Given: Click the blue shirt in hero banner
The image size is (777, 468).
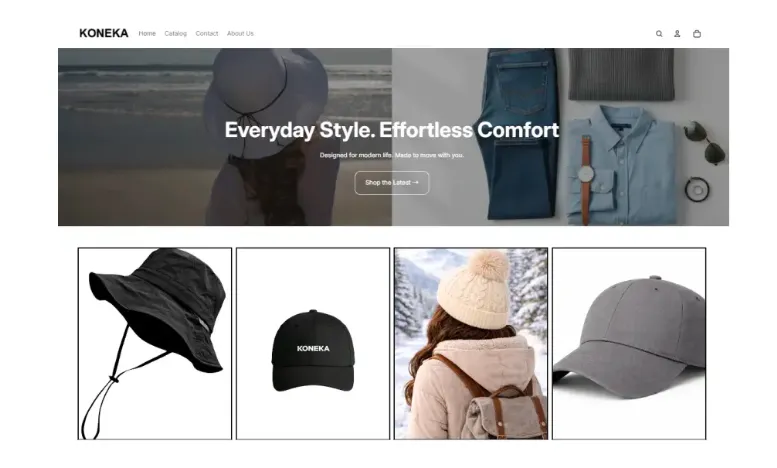Looking at the screenshot, I should tap(623, 166).
